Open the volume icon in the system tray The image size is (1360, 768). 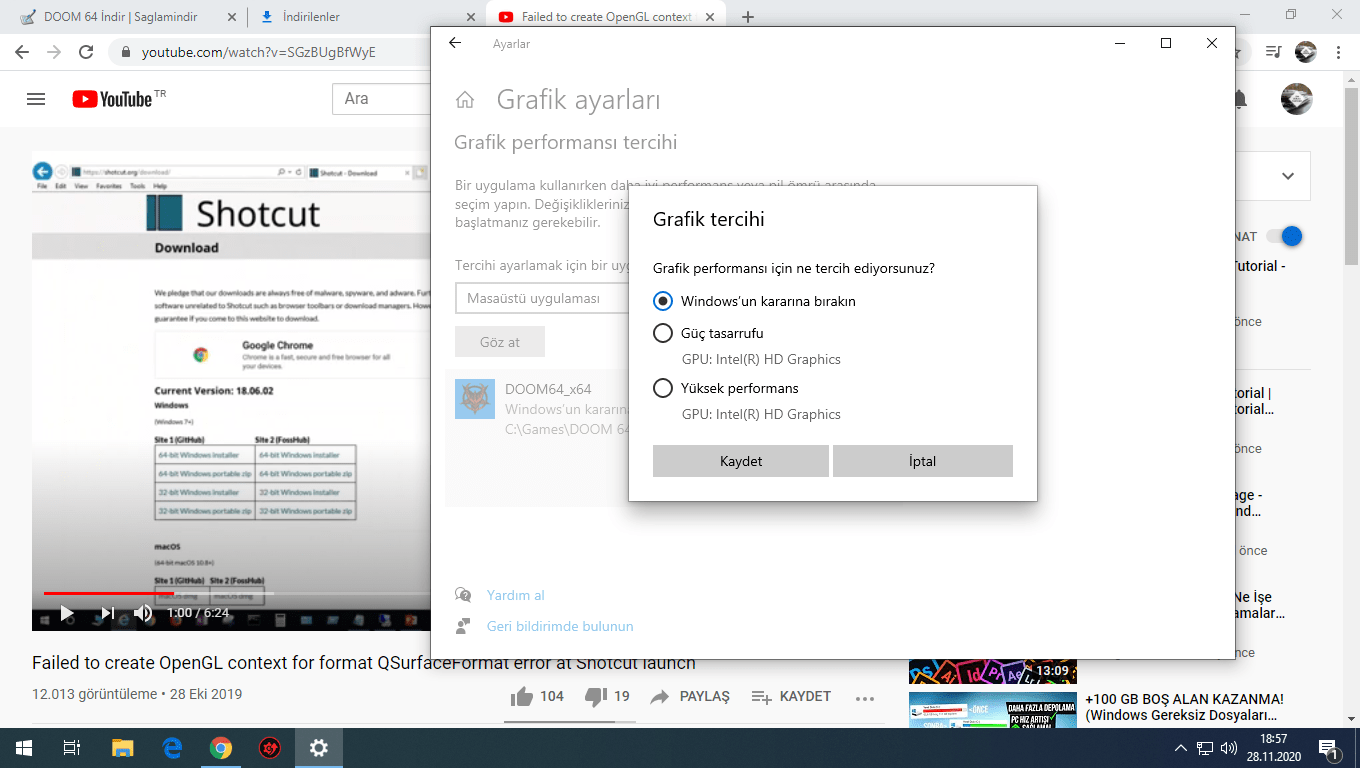point(1228,748)
